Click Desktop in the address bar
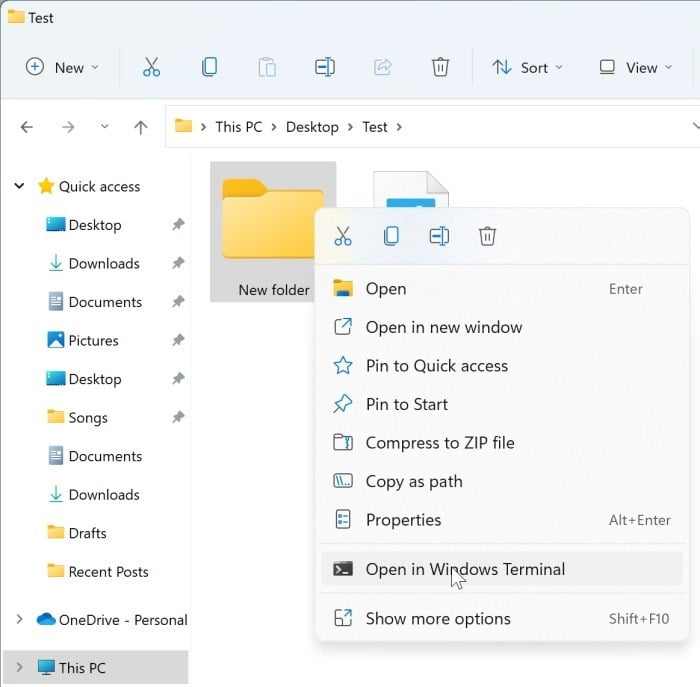This screenshot has height=687, width=700. point(312,127)
